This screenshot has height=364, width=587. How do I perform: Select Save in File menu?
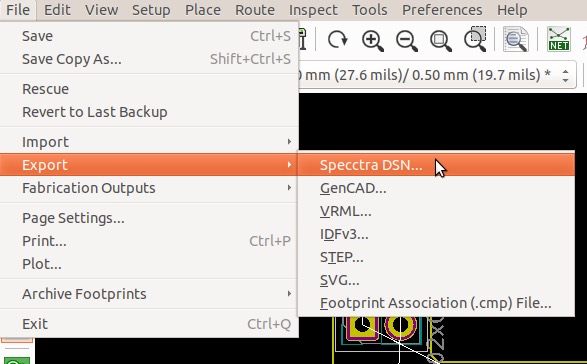149,36
